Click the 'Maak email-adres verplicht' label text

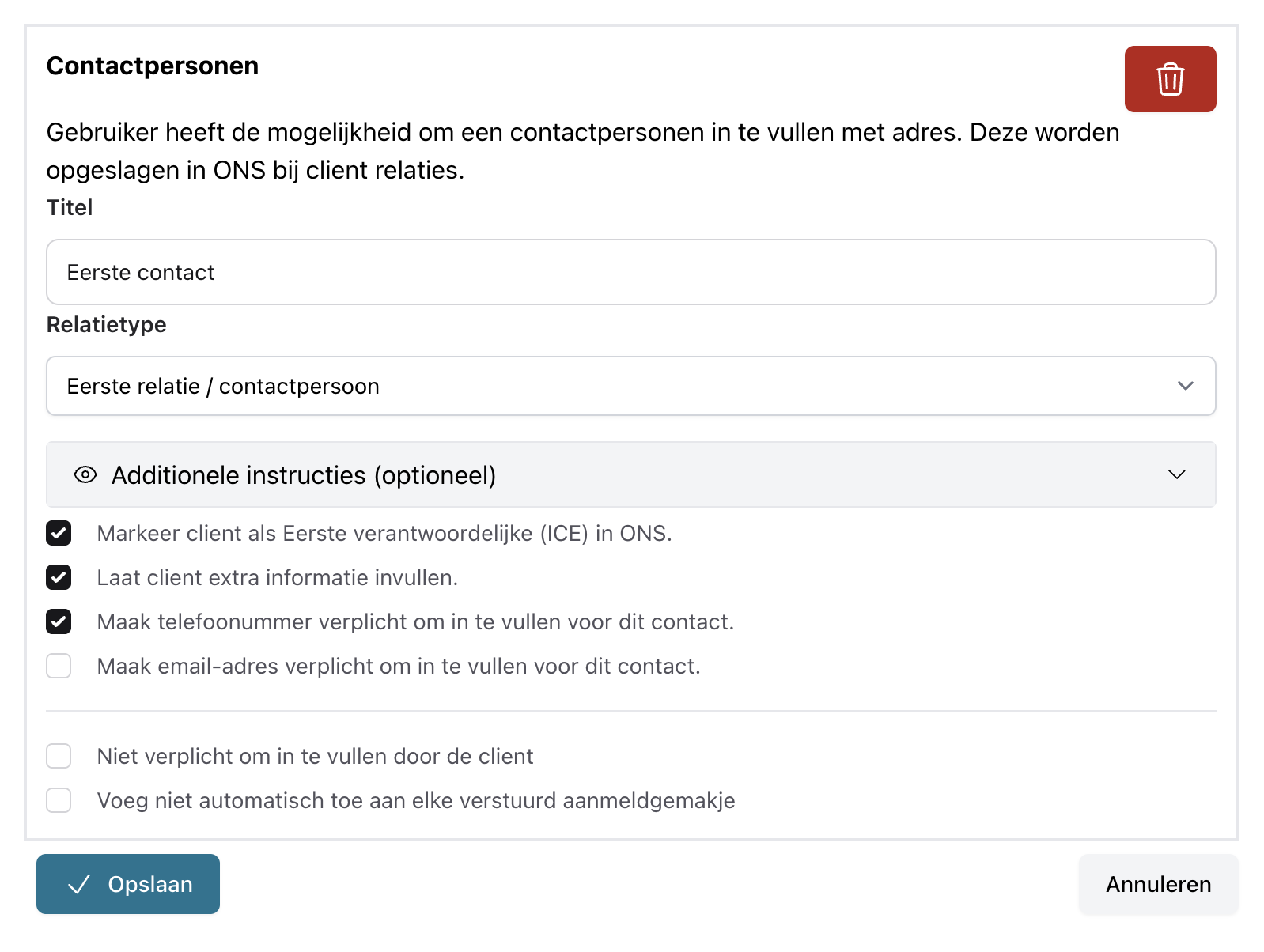399,667
